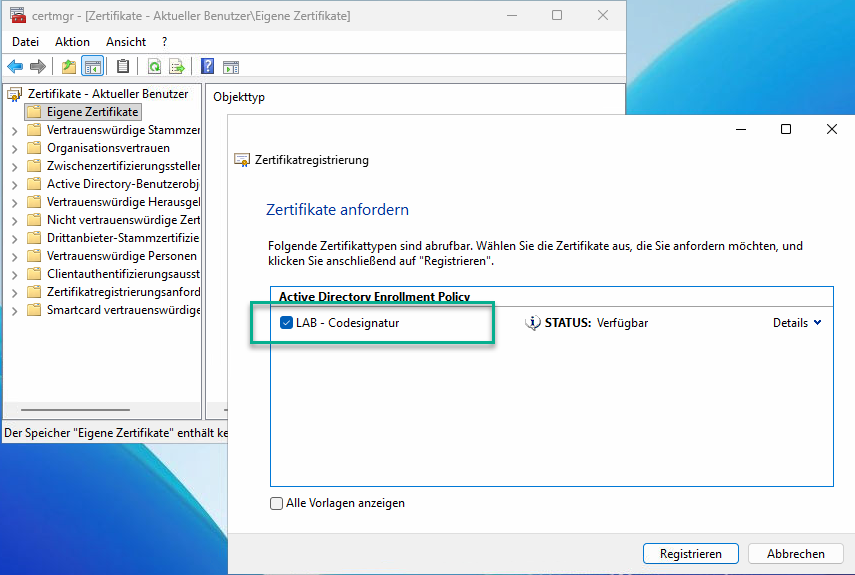Screen dimensions: 855x575
Task: Toggle the Show/Hide console tree icon
Action: click(x=92, y=67)
